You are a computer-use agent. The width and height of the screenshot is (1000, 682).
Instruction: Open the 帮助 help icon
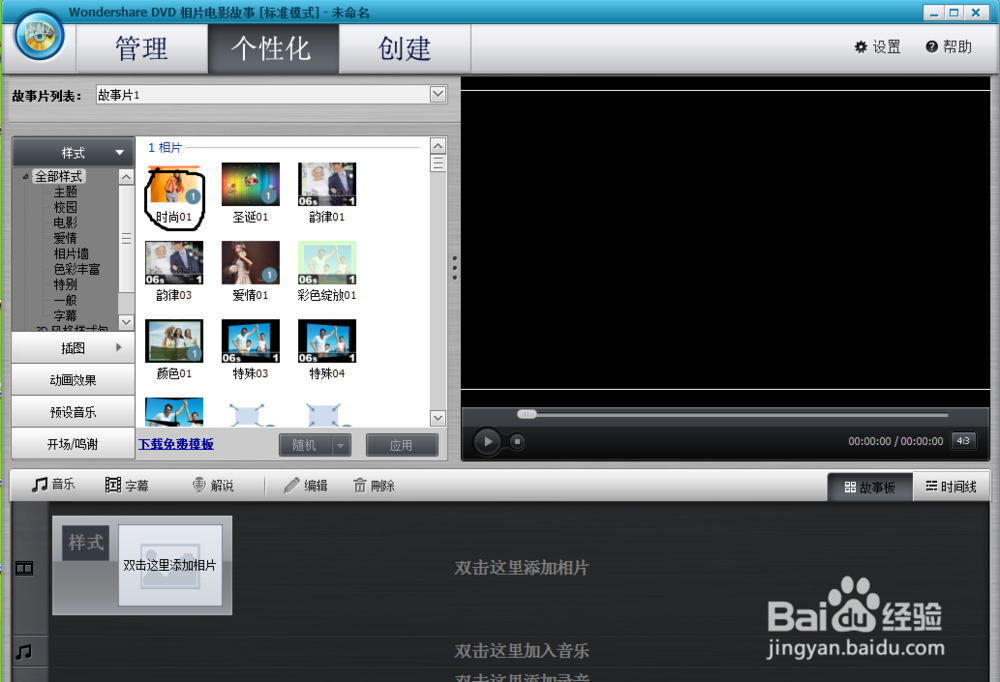(948, 47)
